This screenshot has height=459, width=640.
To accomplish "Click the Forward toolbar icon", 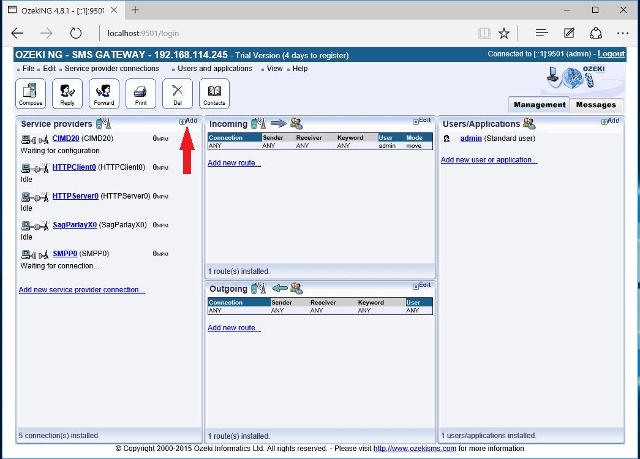I will point(104,94).
